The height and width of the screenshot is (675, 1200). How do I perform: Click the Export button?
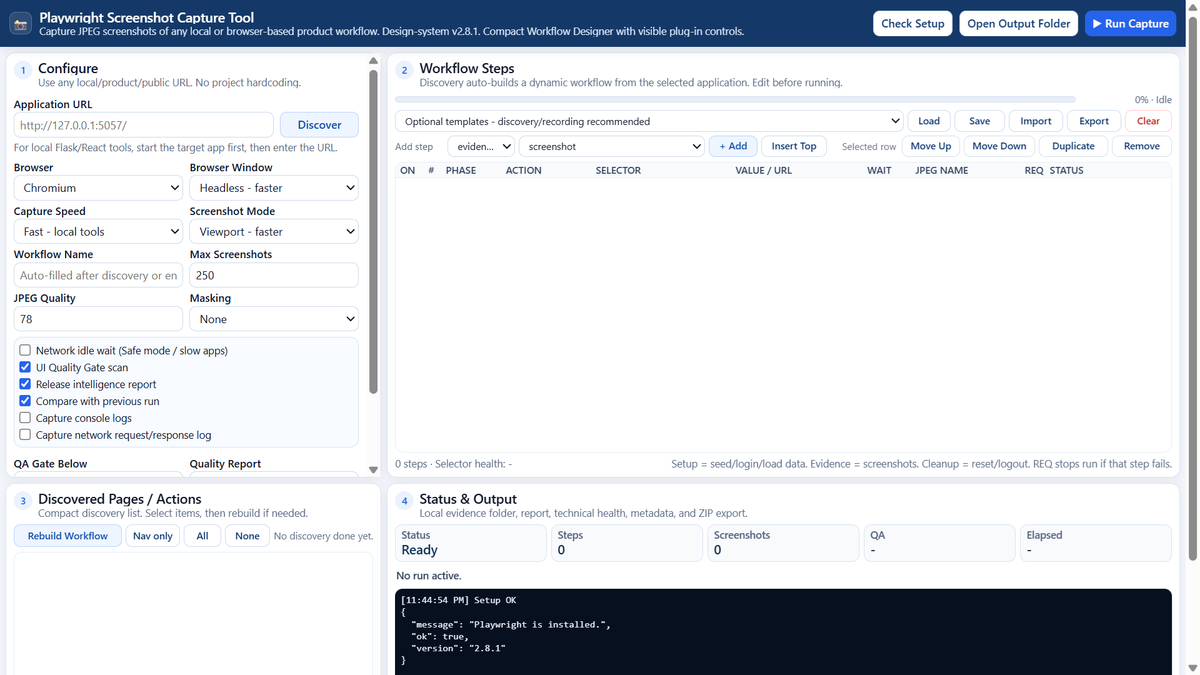click(1094, 121)
